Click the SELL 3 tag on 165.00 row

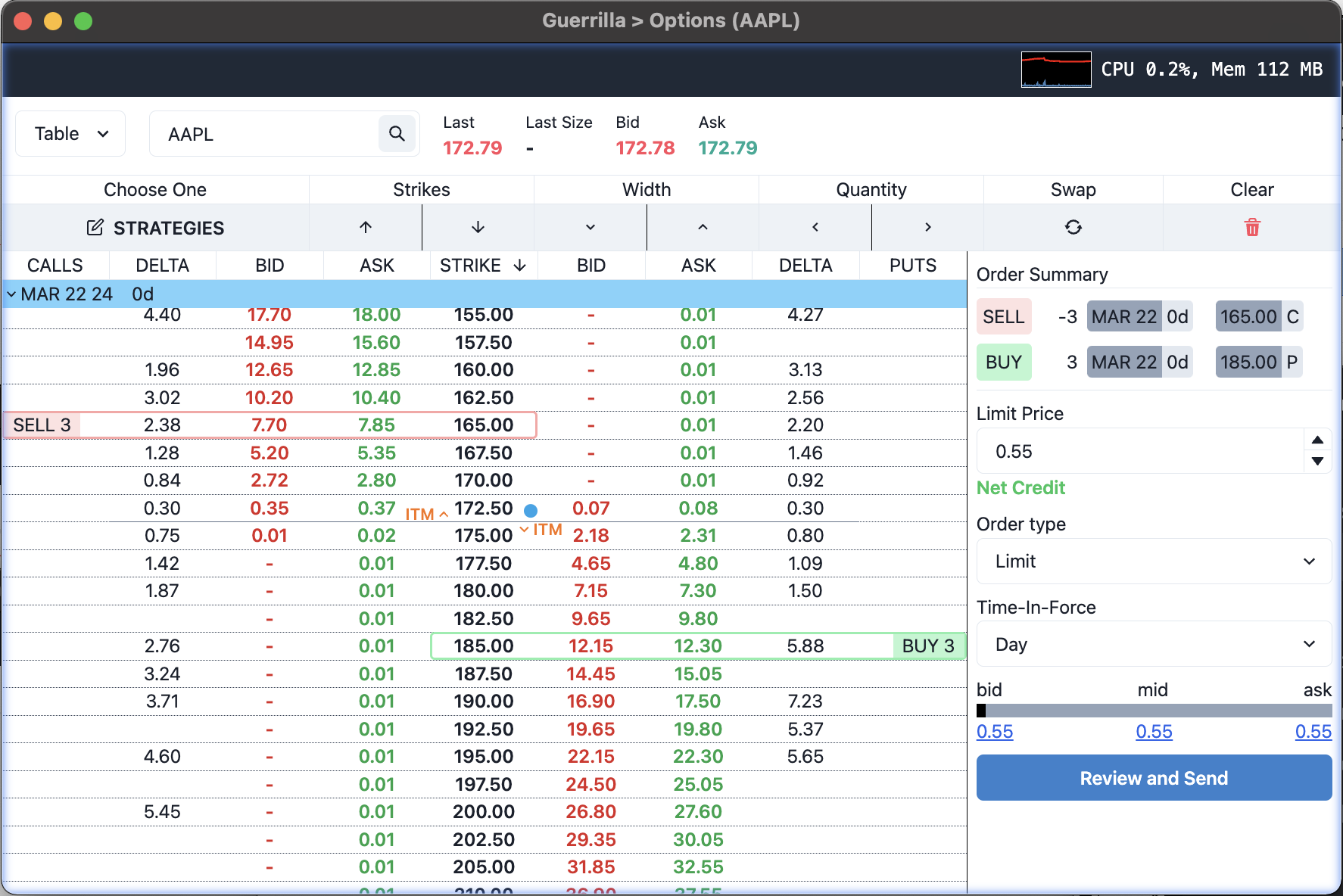pos(42,425)
